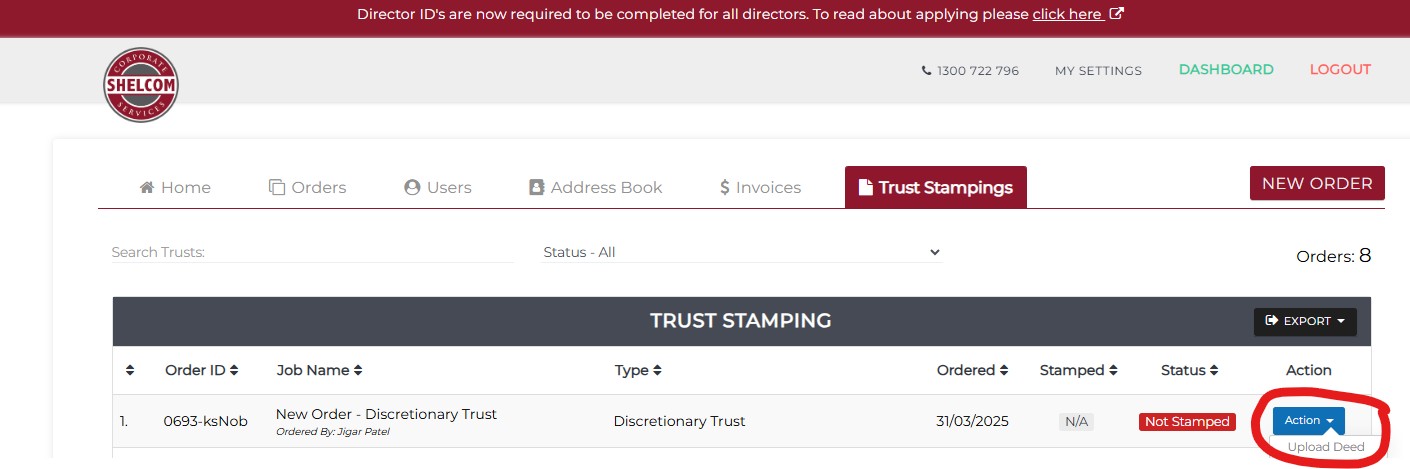Viewport: 1410px width, 469px height.
Task: Sort table by Order ID arrows
Action: point(234,370)
